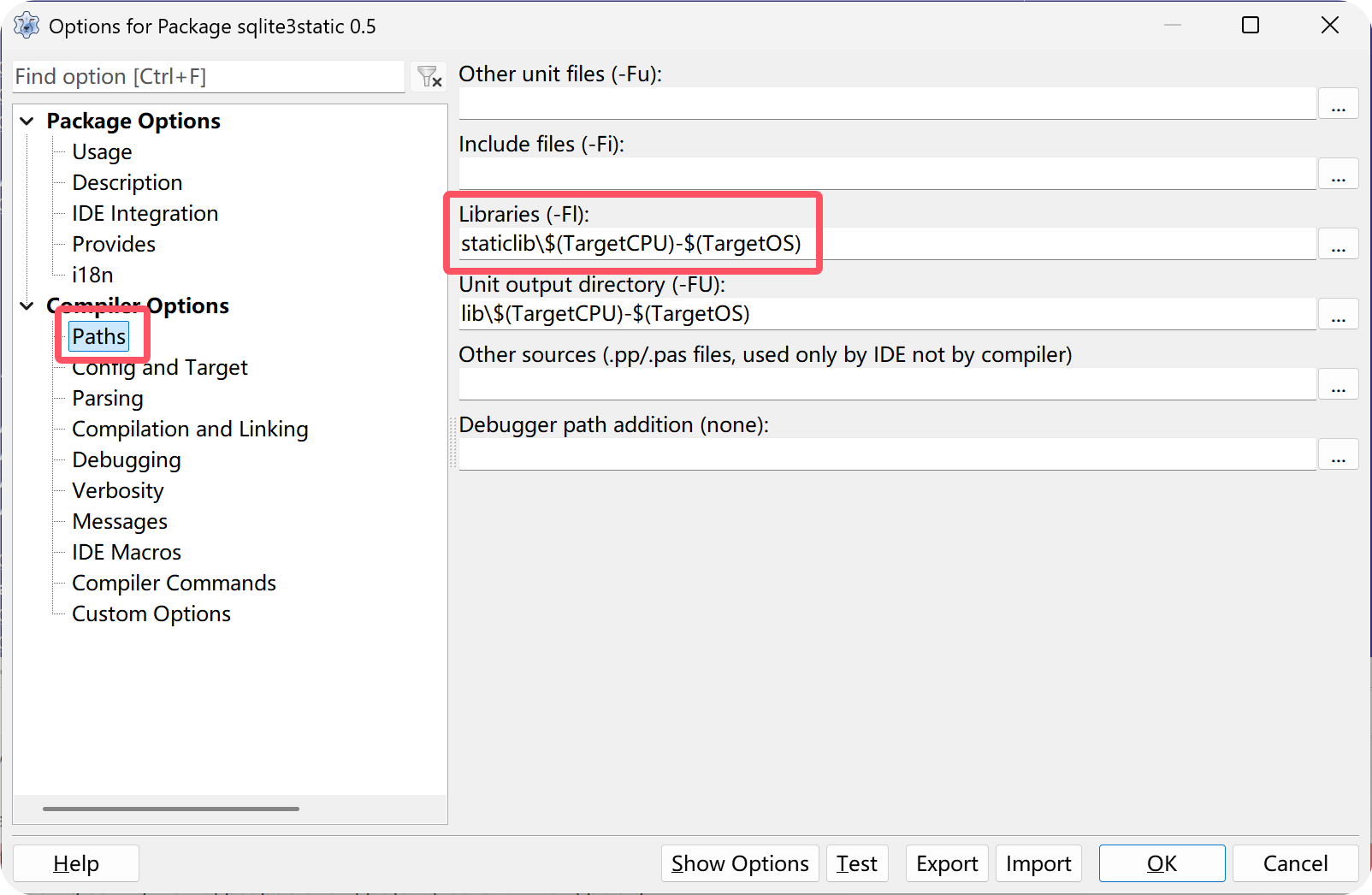1372x895 pixels.
Task: Open browse dialog for Libraries path
Action: click(1339, 244)
